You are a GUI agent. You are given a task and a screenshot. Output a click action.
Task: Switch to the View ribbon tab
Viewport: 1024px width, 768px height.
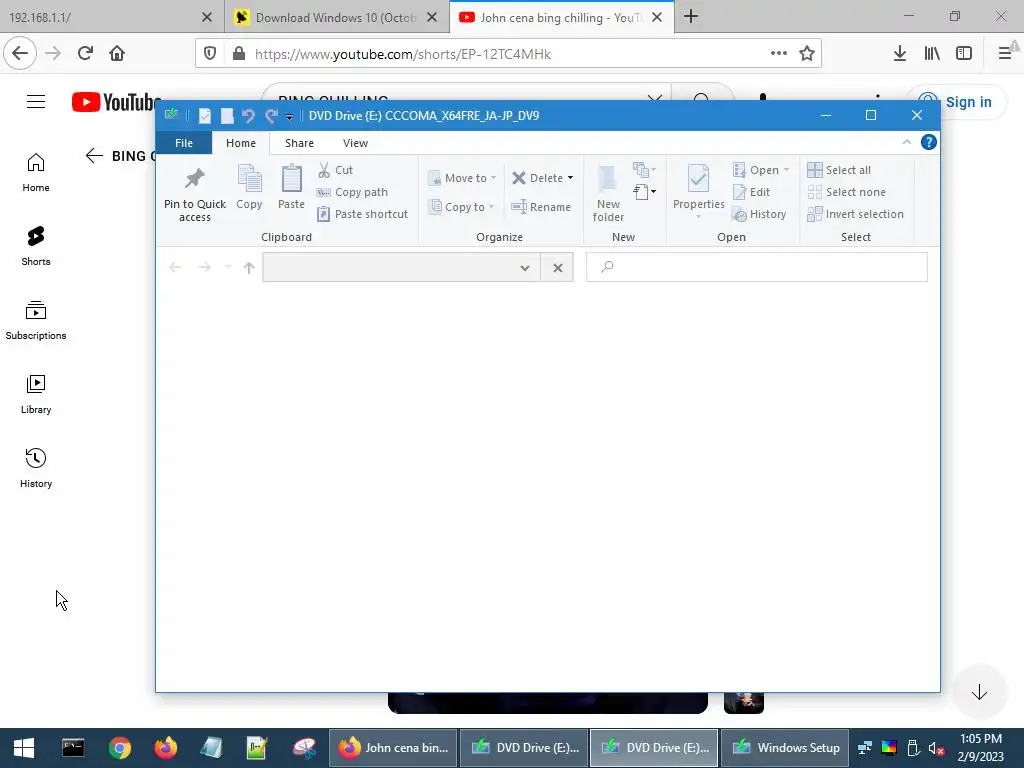tap(355, 143)
